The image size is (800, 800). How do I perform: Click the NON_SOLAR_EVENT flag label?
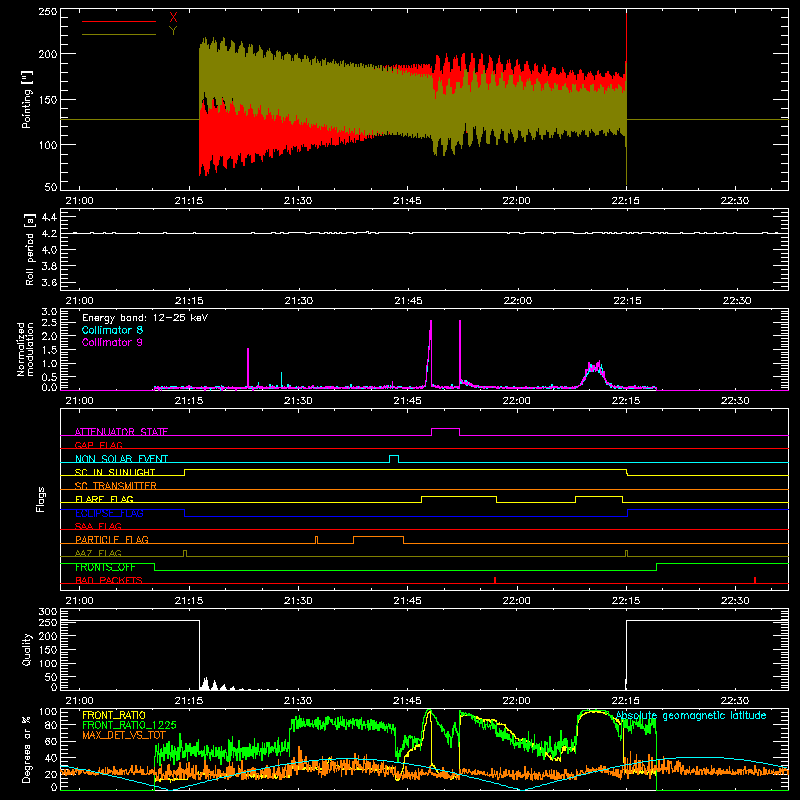(x=121, y=459)
